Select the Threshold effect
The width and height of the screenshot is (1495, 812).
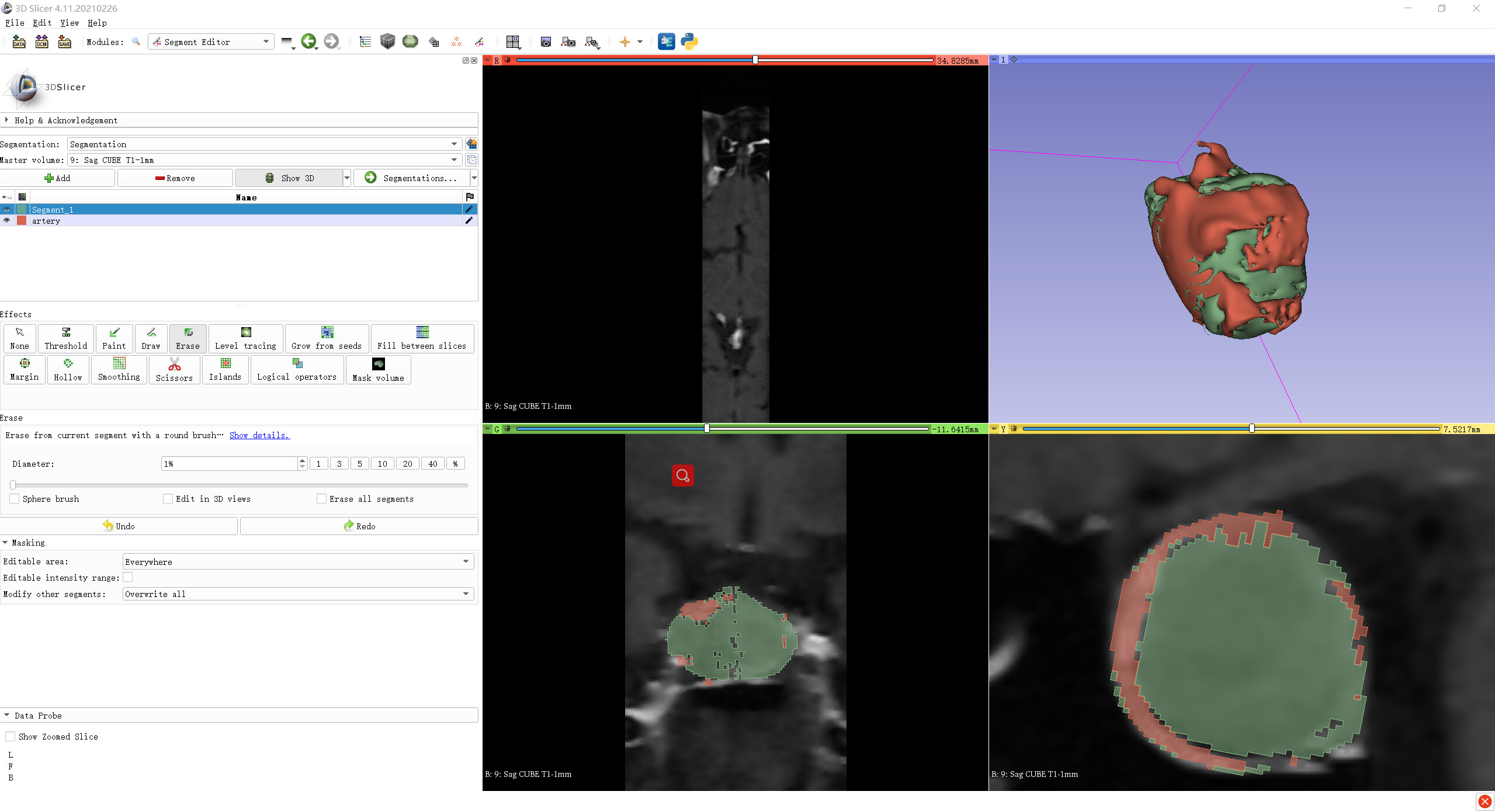65,338
